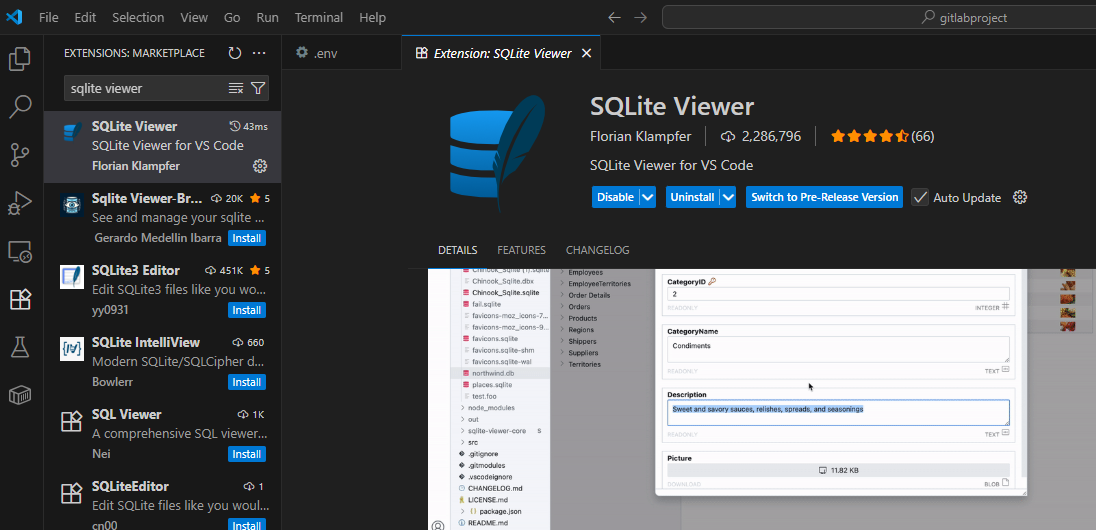Open the Run menu
This screenshot has height=530, width=1096.
pyautogui.click(x=267, y=17)
